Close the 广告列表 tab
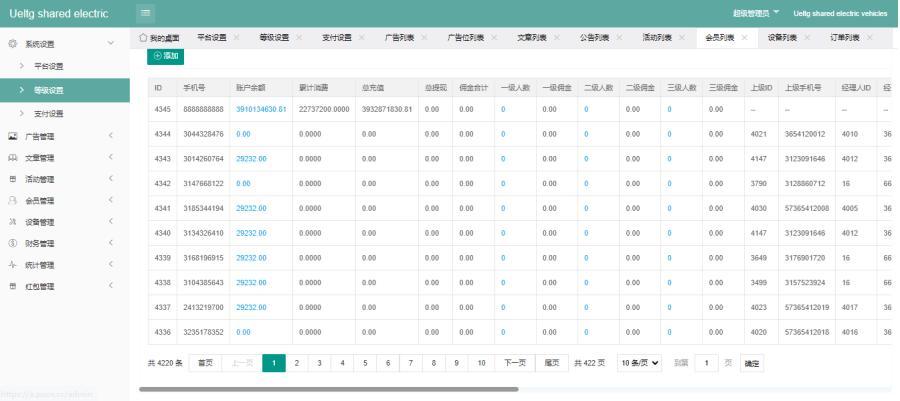 tap(424, 38)
